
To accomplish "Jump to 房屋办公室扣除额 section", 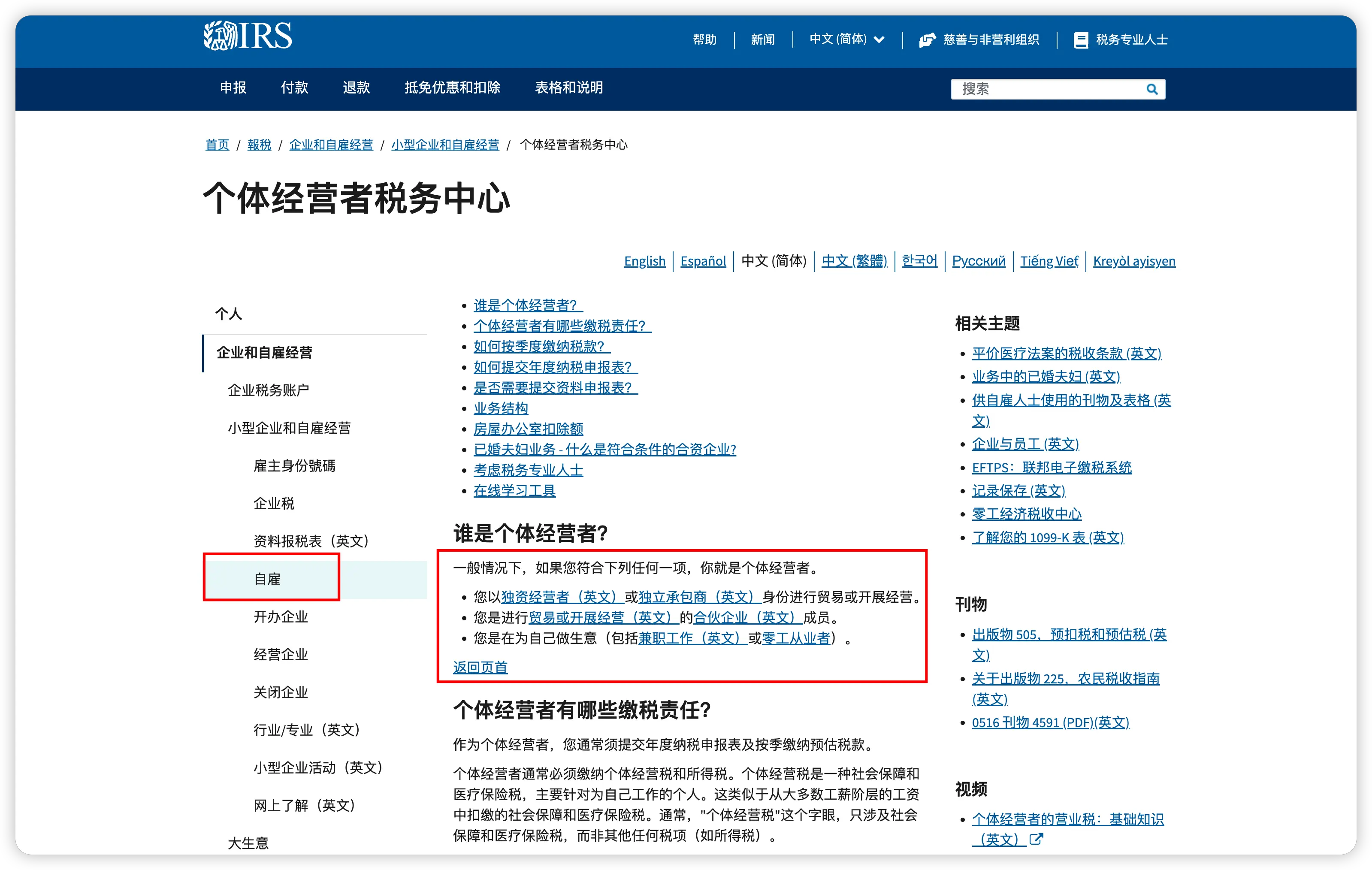I will click(528, 429).
